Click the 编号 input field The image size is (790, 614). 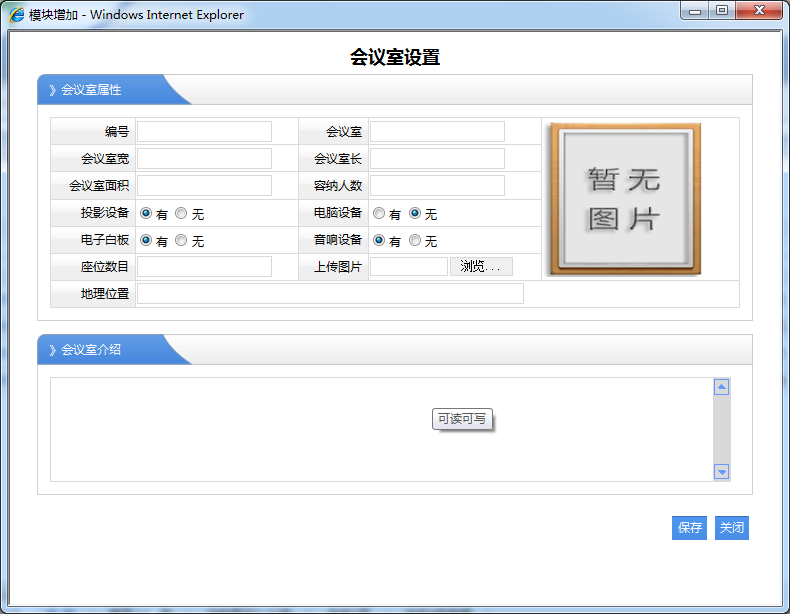pos(204,132)
